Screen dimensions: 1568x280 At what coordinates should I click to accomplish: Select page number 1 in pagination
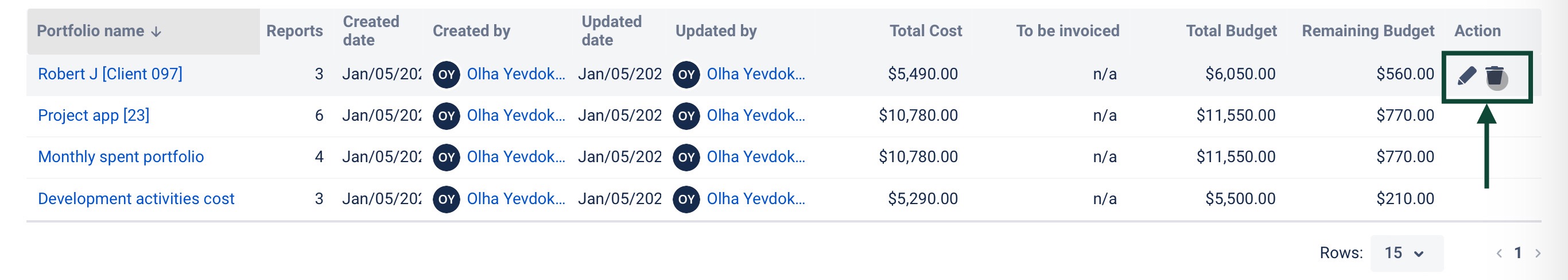[x=1518, y=253]
